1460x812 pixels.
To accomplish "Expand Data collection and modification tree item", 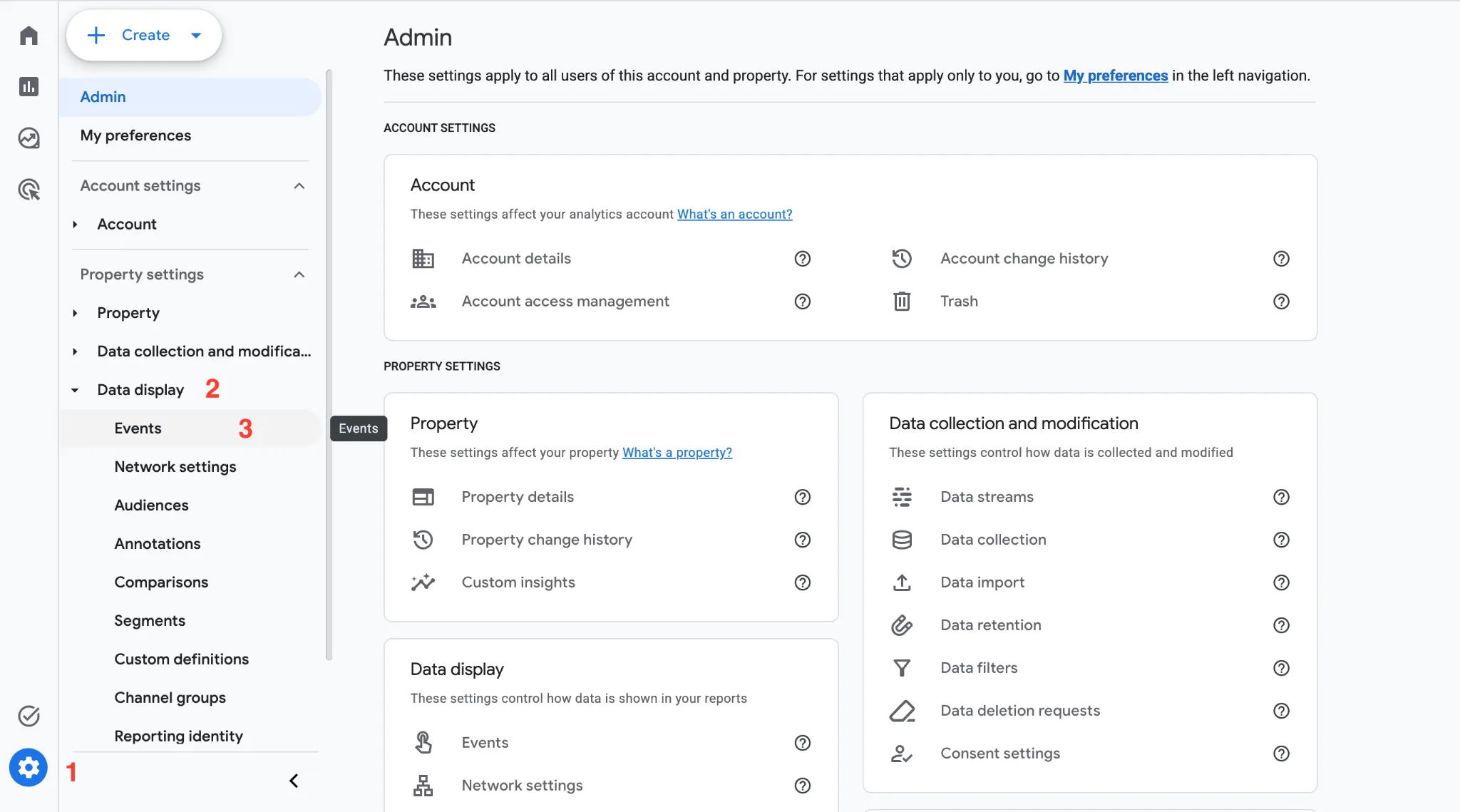I will tap(75, 351).
